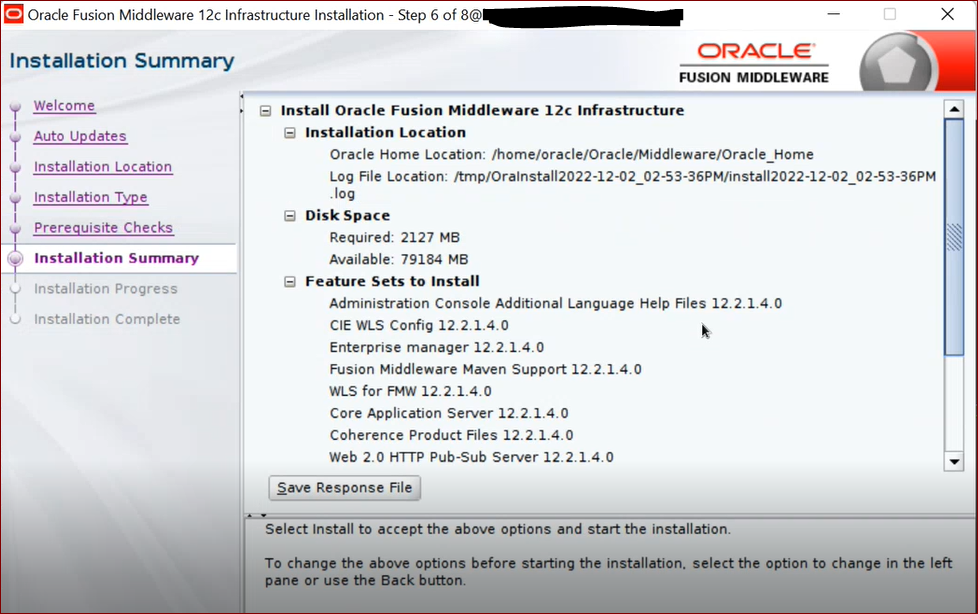The image size is (978, 614).
Task: Collapse the Installation Location section
Action: pyautogui.click(x=290, y=133)
